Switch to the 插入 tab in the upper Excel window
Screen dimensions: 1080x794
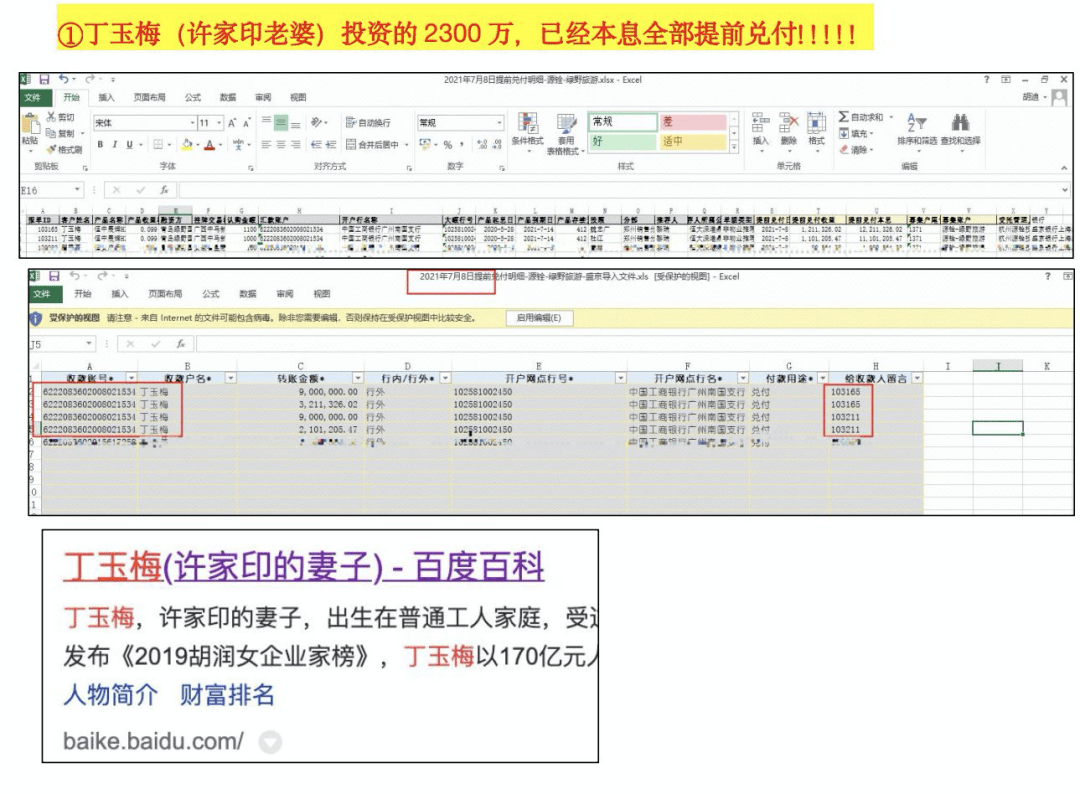106,98
